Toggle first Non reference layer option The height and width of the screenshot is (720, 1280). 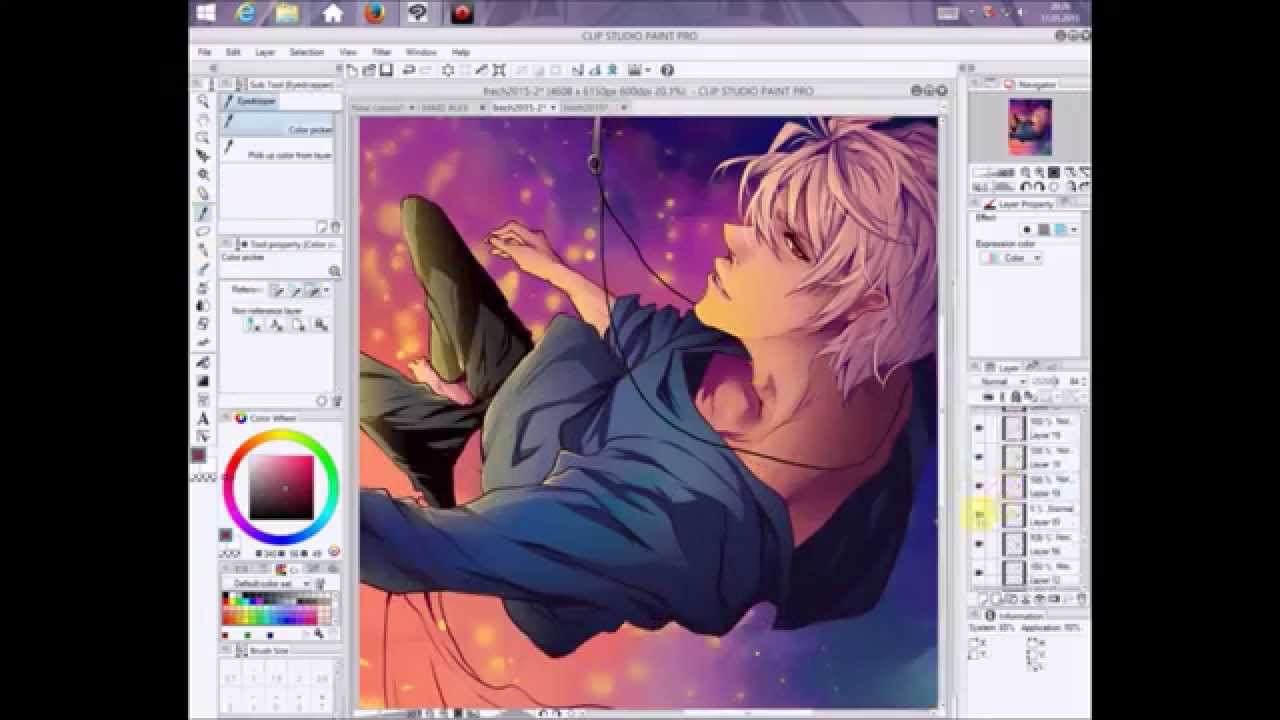tap(254, 325)
